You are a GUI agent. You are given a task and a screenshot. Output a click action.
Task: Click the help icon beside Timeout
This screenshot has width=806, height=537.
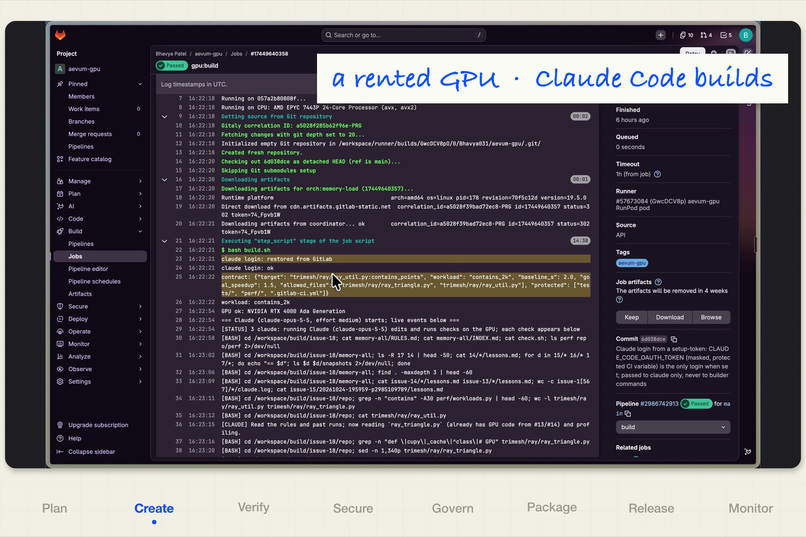tap(657, 174)
